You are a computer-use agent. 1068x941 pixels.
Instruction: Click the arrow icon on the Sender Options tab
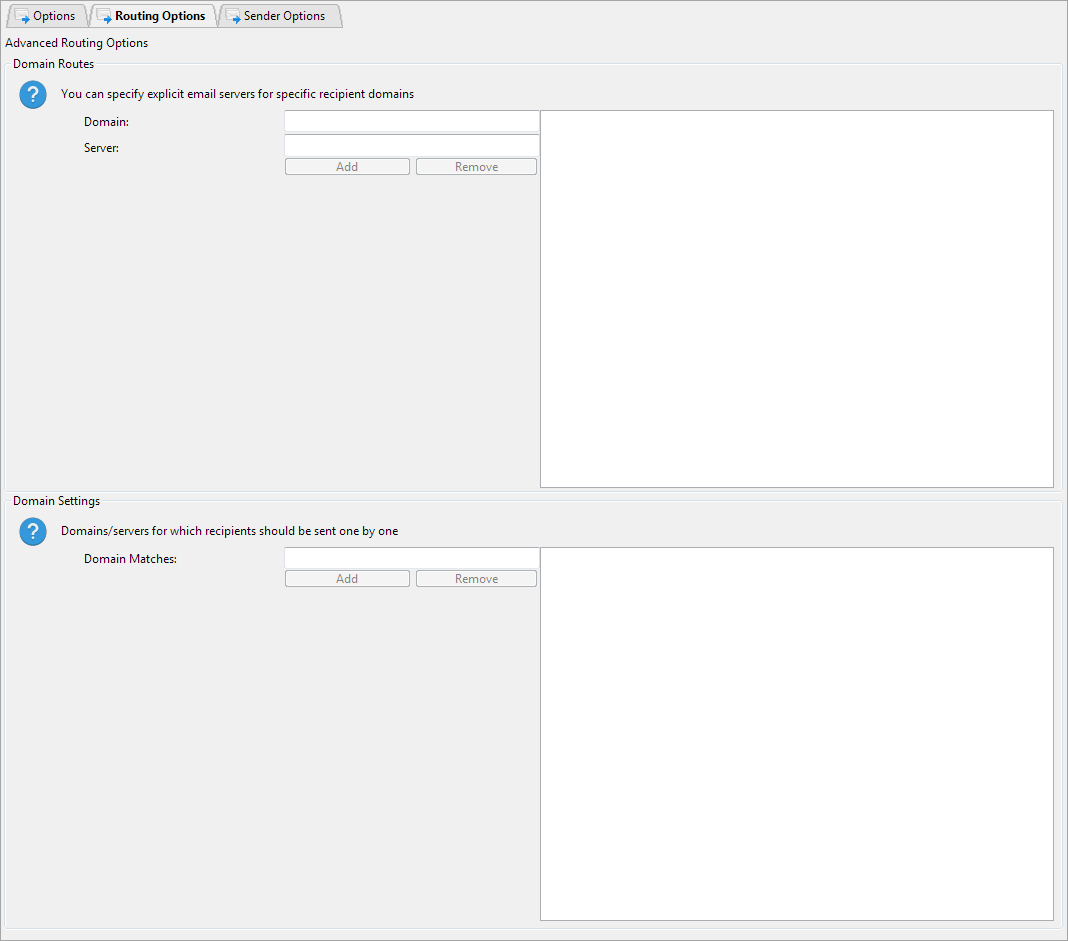[x=232, y=15]
